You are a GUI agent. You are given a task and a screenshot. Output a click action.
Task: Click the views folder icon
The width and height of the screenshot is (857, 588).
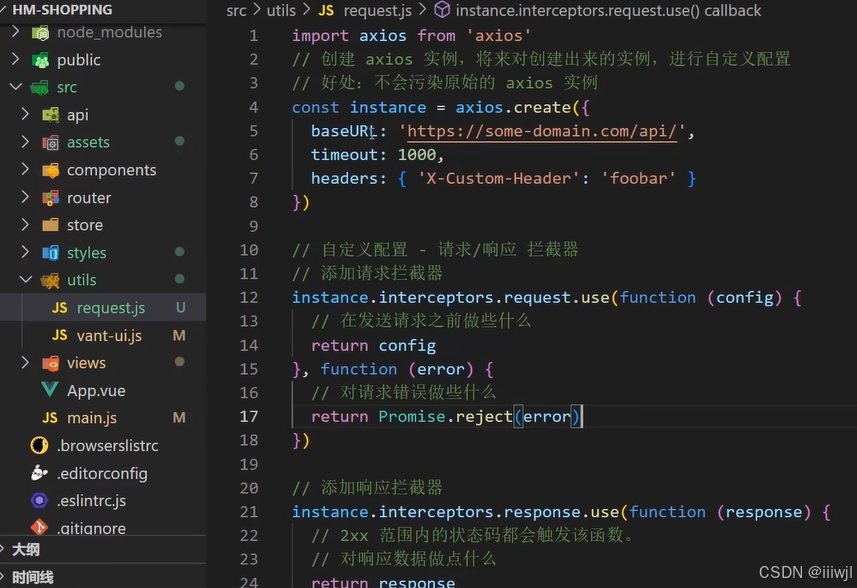click(50, 363)
